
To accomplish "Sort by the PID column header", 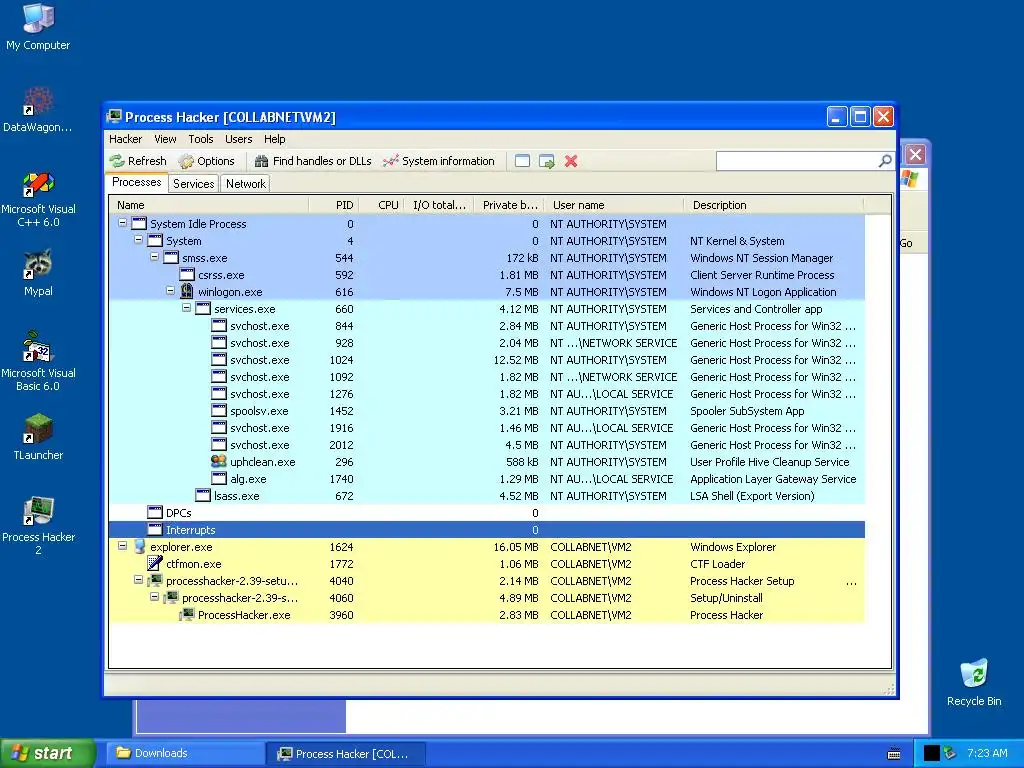I will coord(333,205).
